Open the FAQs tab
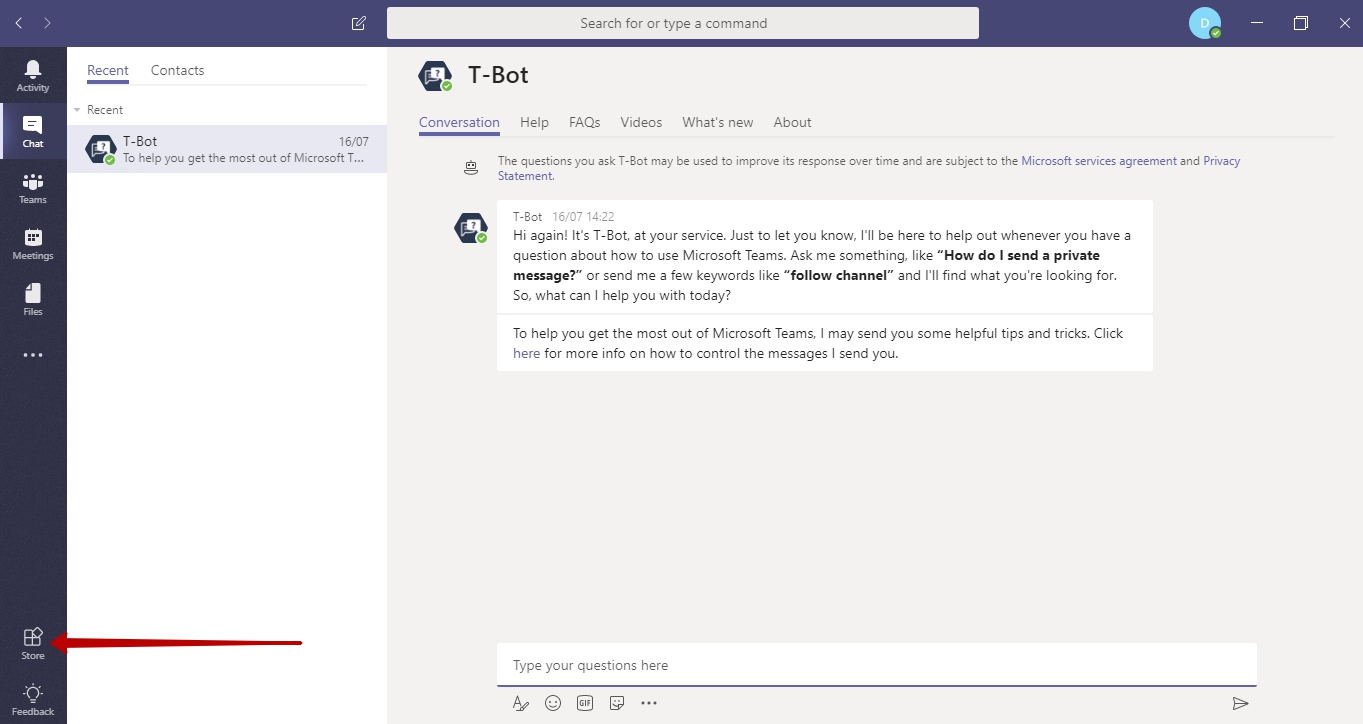The width and height of the screenshot is (1363, 724). point(585,122)
